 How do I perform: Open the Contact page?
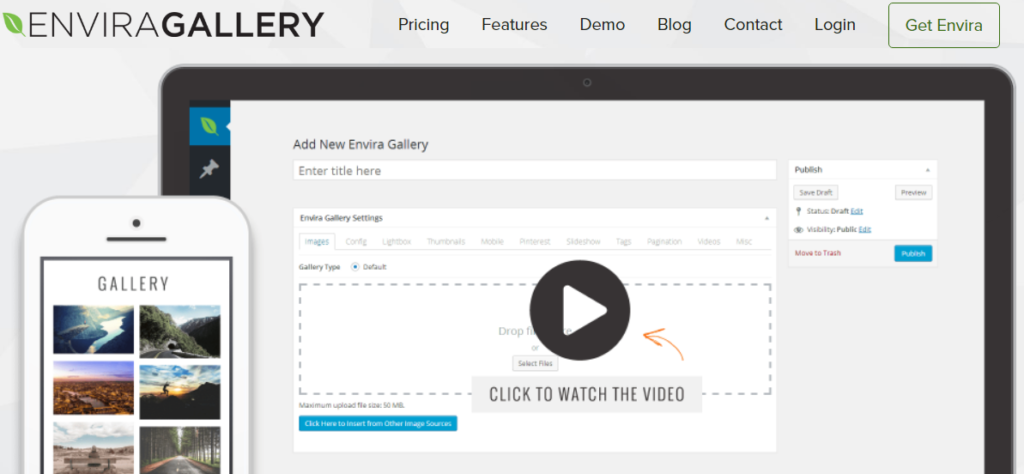point(753,25)
